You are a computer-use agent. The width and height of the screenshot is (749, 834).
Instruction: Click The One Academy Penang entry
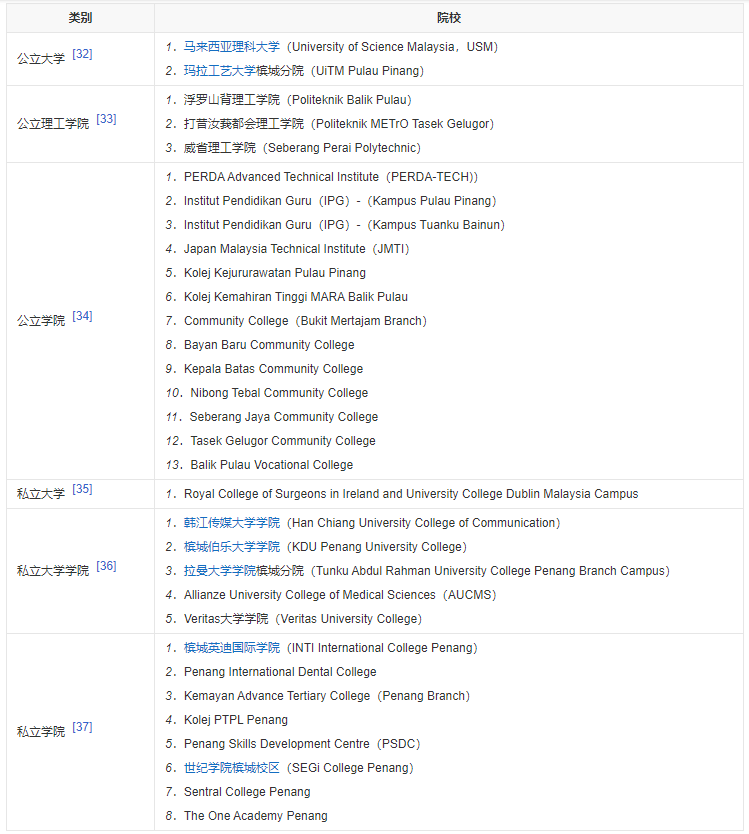point(255,815)
